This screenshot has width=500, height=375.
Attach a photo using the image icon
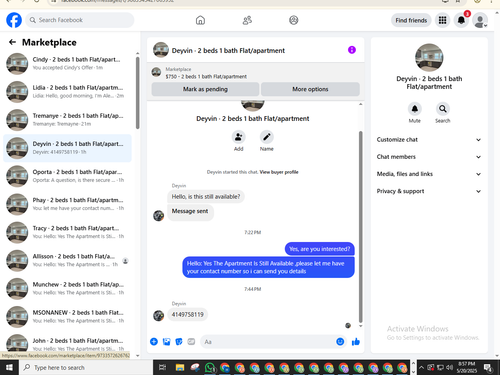(166, 342)
